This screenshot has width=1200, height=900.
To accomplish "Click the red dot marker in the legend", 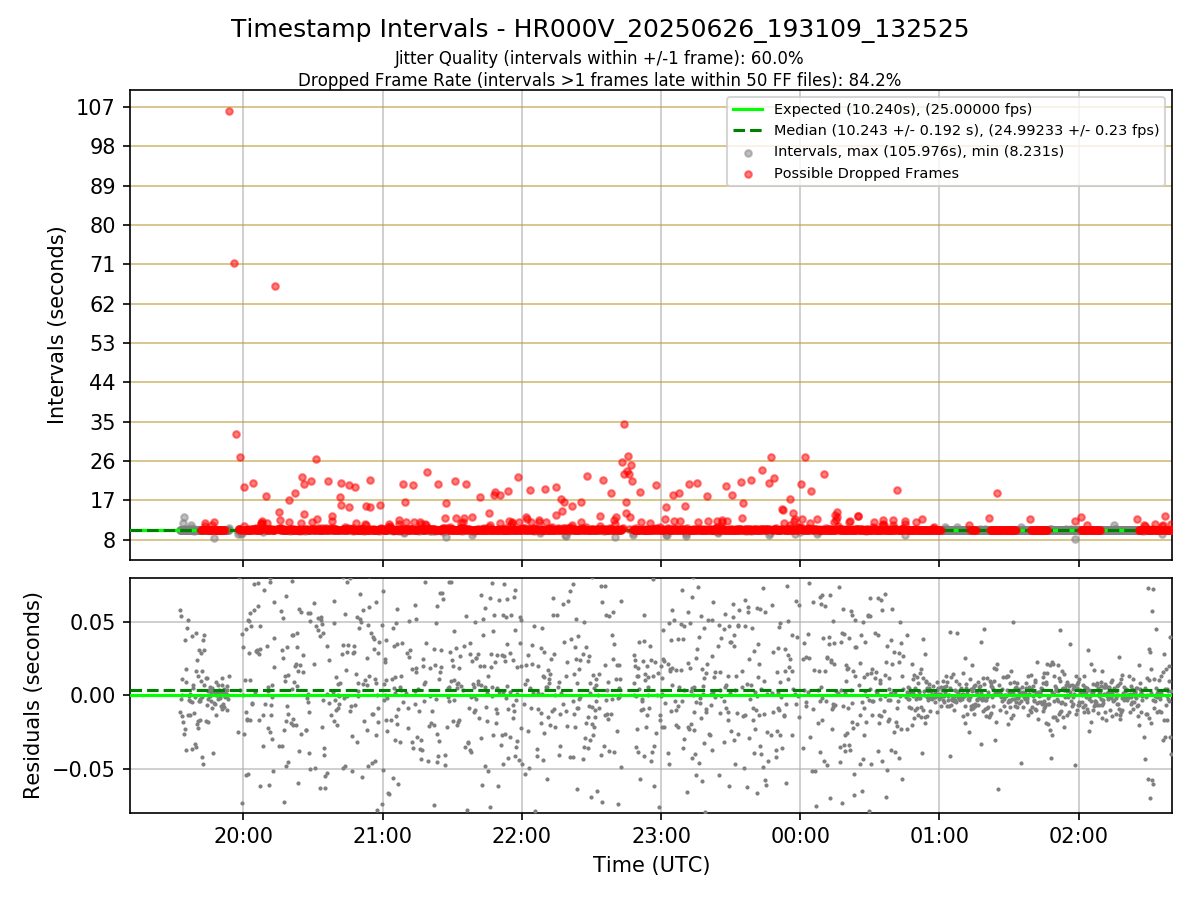I will (x=749, y=173).
